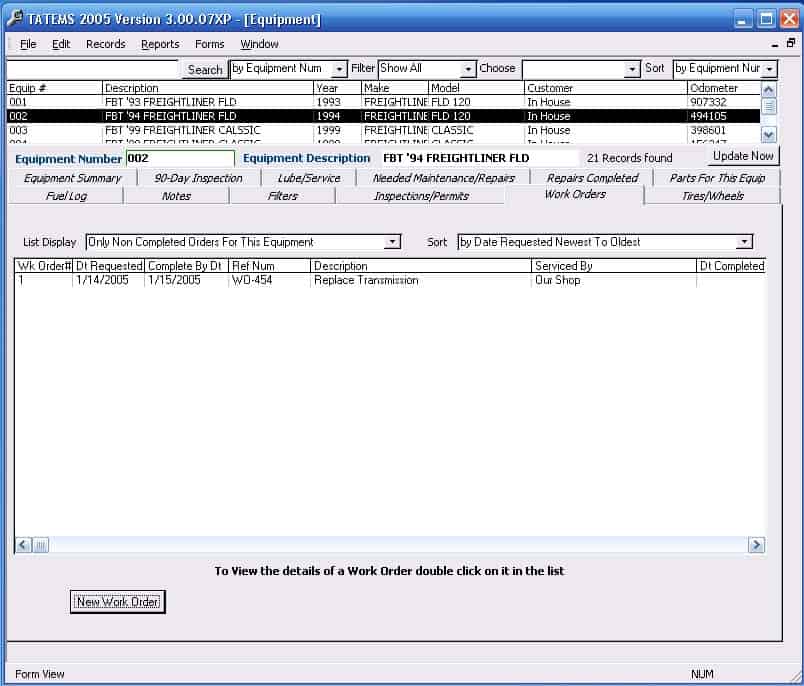Click the scroll down arrow of equipment list

[768, 135]
